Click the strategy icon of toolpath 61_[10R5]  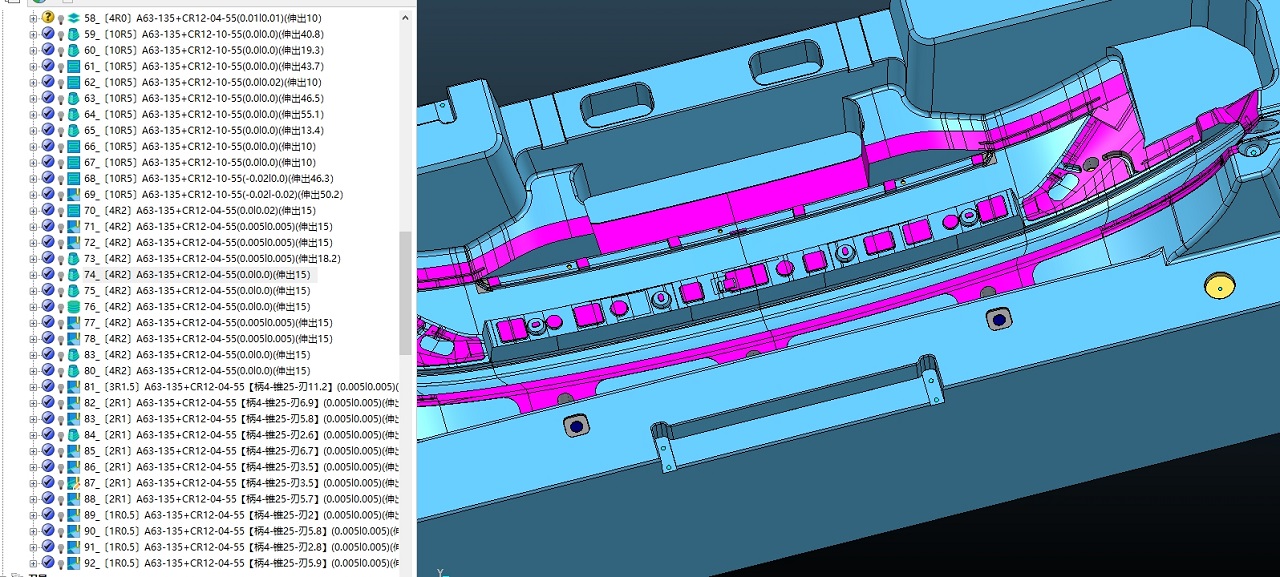point(73,66)
